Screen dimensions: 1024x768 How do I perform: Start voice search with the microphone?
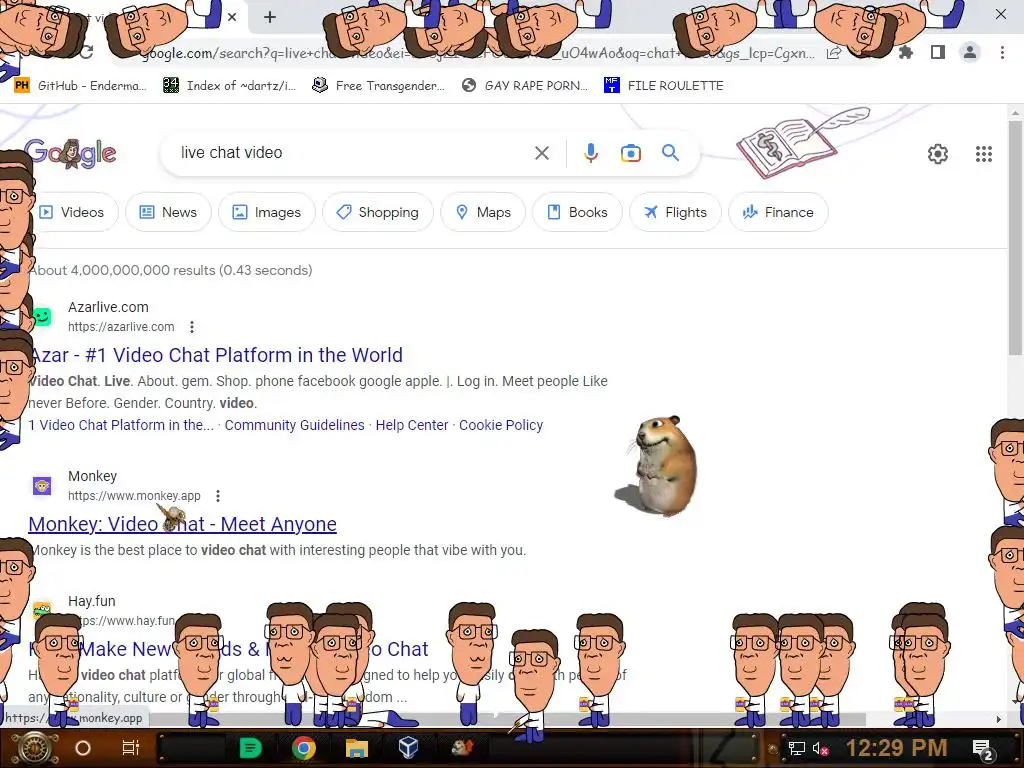click(590, 153)
